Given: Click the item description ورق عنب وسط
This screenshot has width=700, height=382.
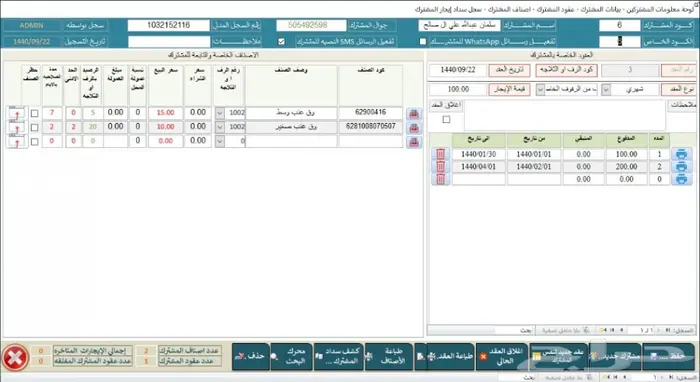Looking at the screenshot, I should [291, 113].
